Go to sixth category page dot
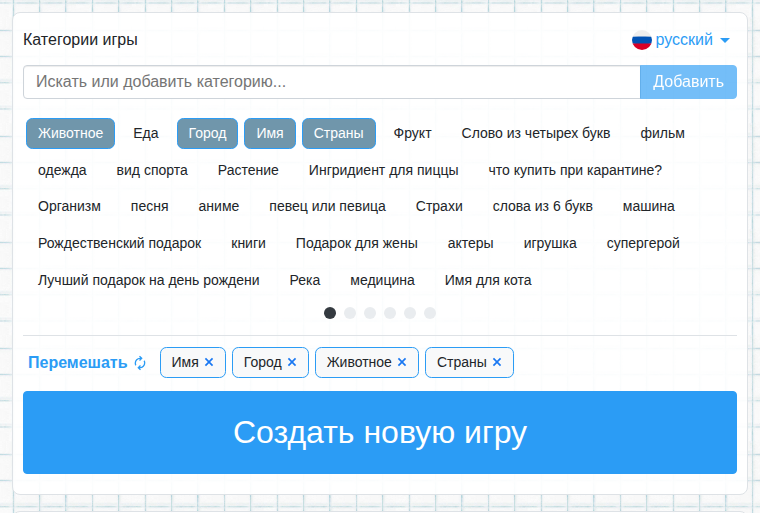 pos(430,313)
